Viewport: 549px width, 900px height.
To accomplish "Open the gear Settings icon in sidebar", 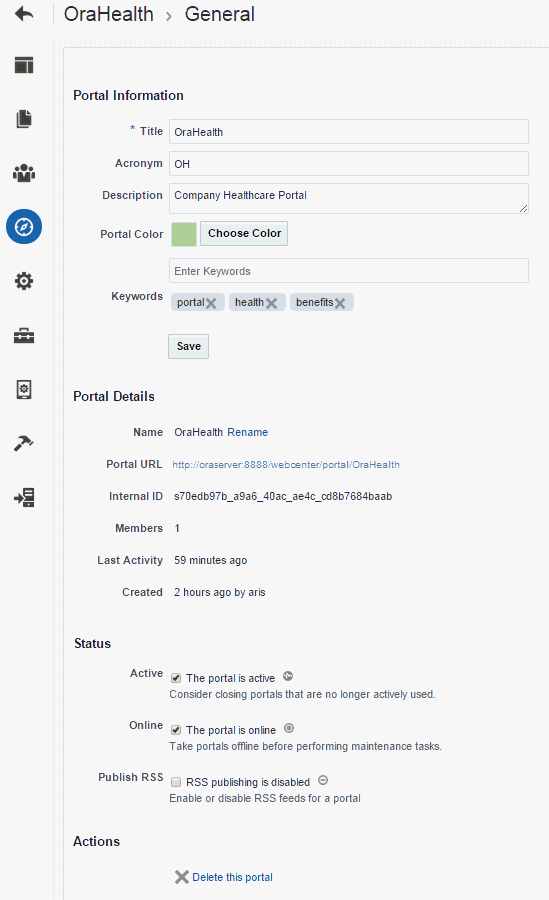I will coord(24,281).
